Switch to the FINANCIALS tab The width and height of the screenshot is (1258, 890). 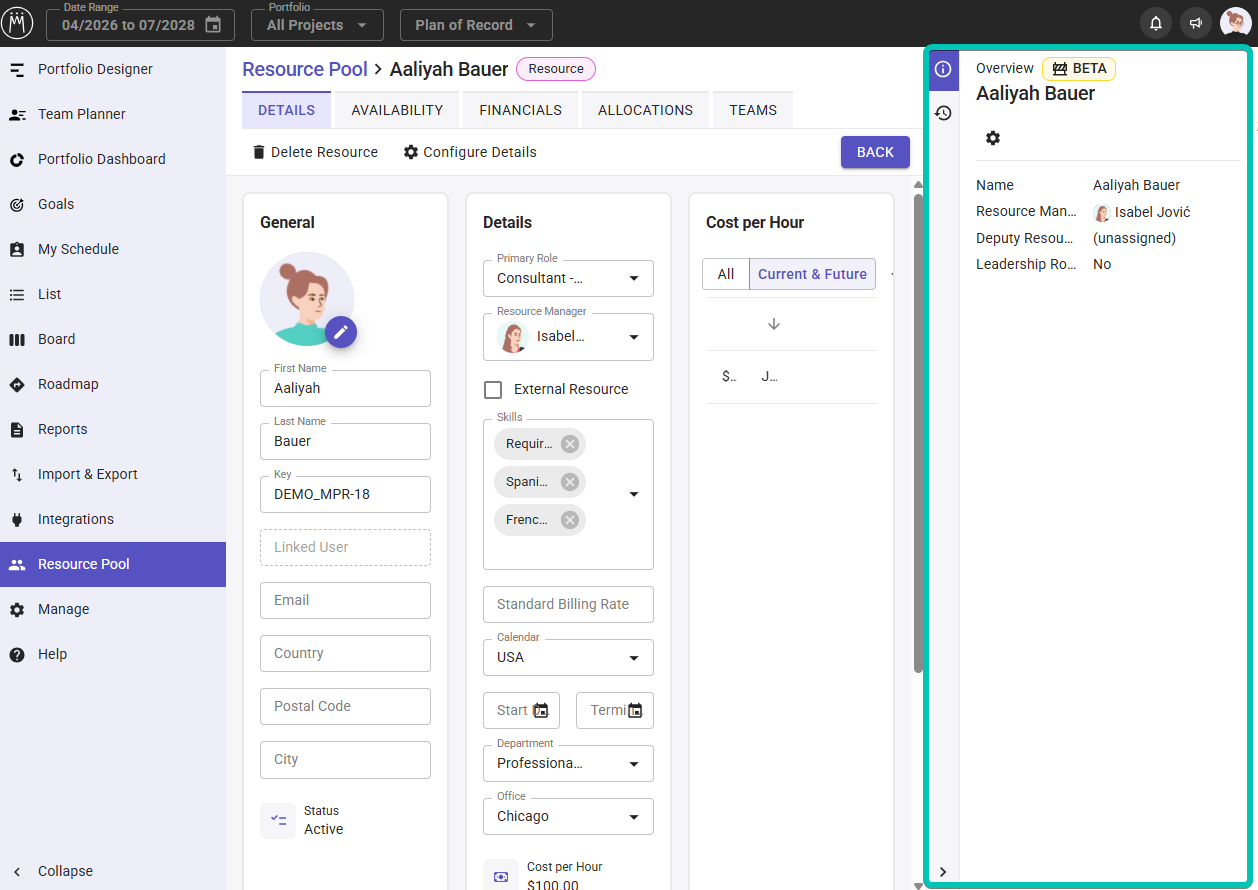(x=520, y=110)
